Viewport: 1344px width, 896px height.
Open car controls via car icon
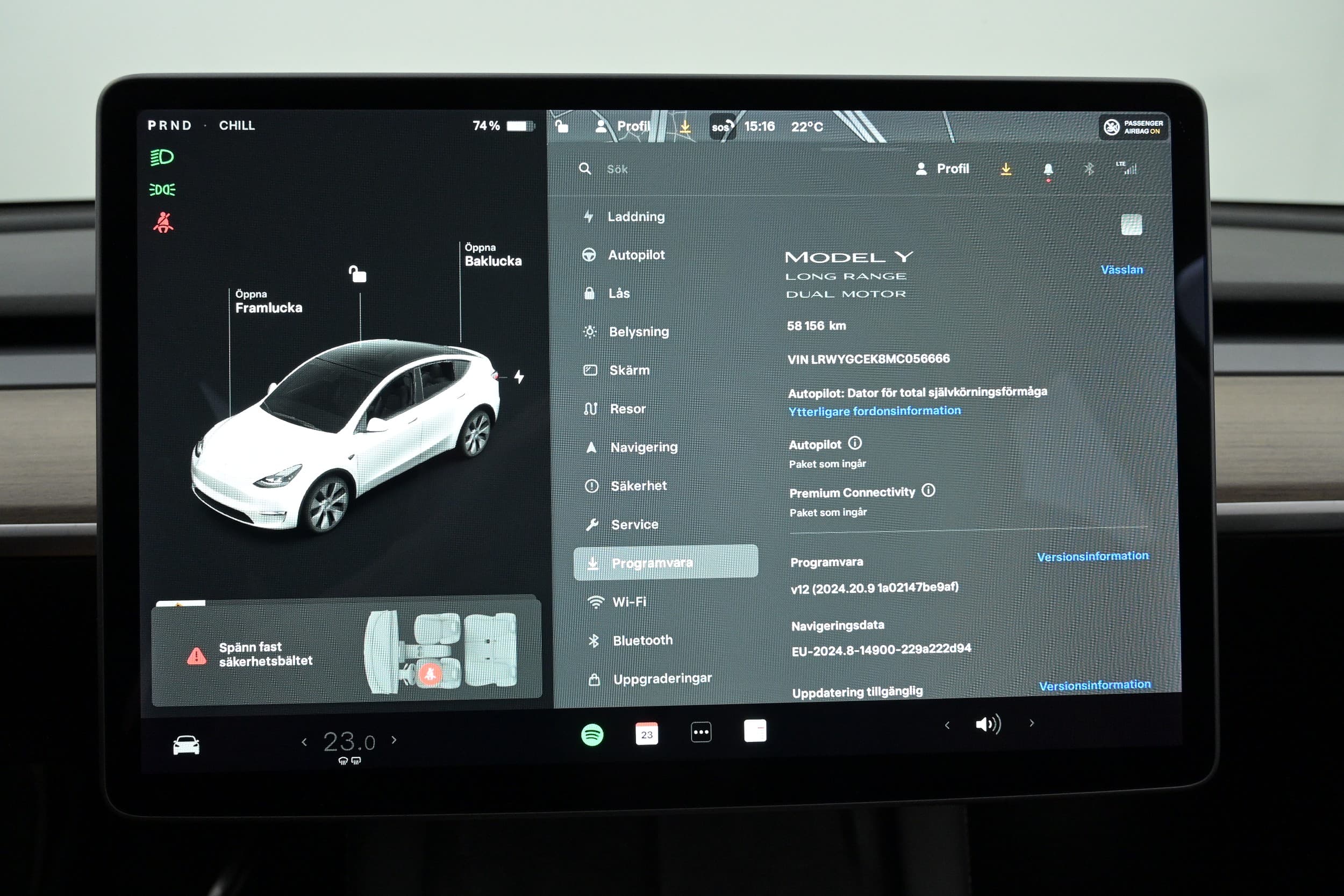click(187, 744)
